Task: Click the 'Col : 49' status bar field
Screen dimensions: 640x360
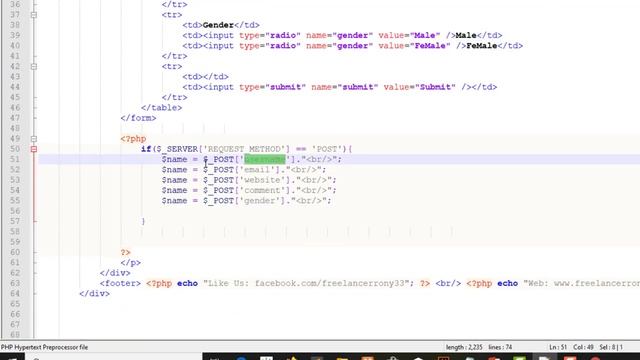Action: click(583, 347)
